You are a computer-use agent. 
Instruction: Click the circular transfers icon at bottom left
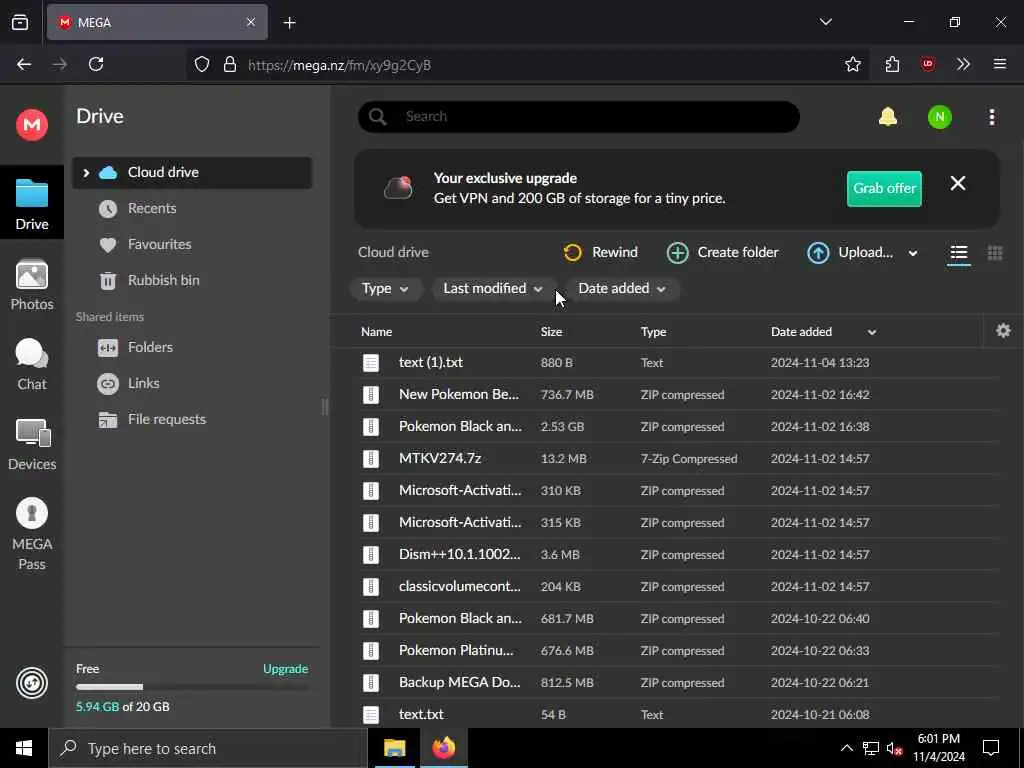tap(31, 683)
